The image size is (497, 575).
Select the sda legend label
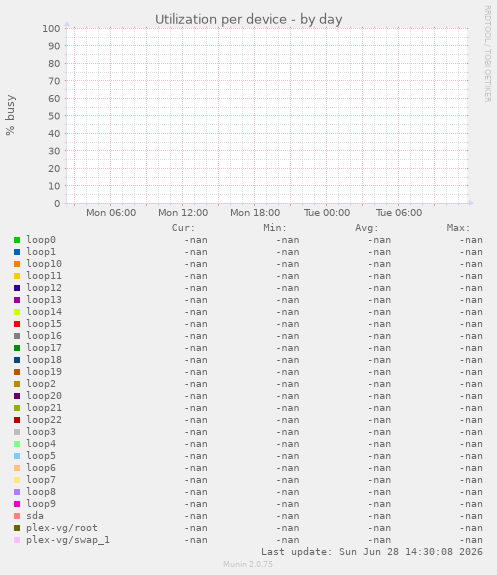(x=35, y=516)
